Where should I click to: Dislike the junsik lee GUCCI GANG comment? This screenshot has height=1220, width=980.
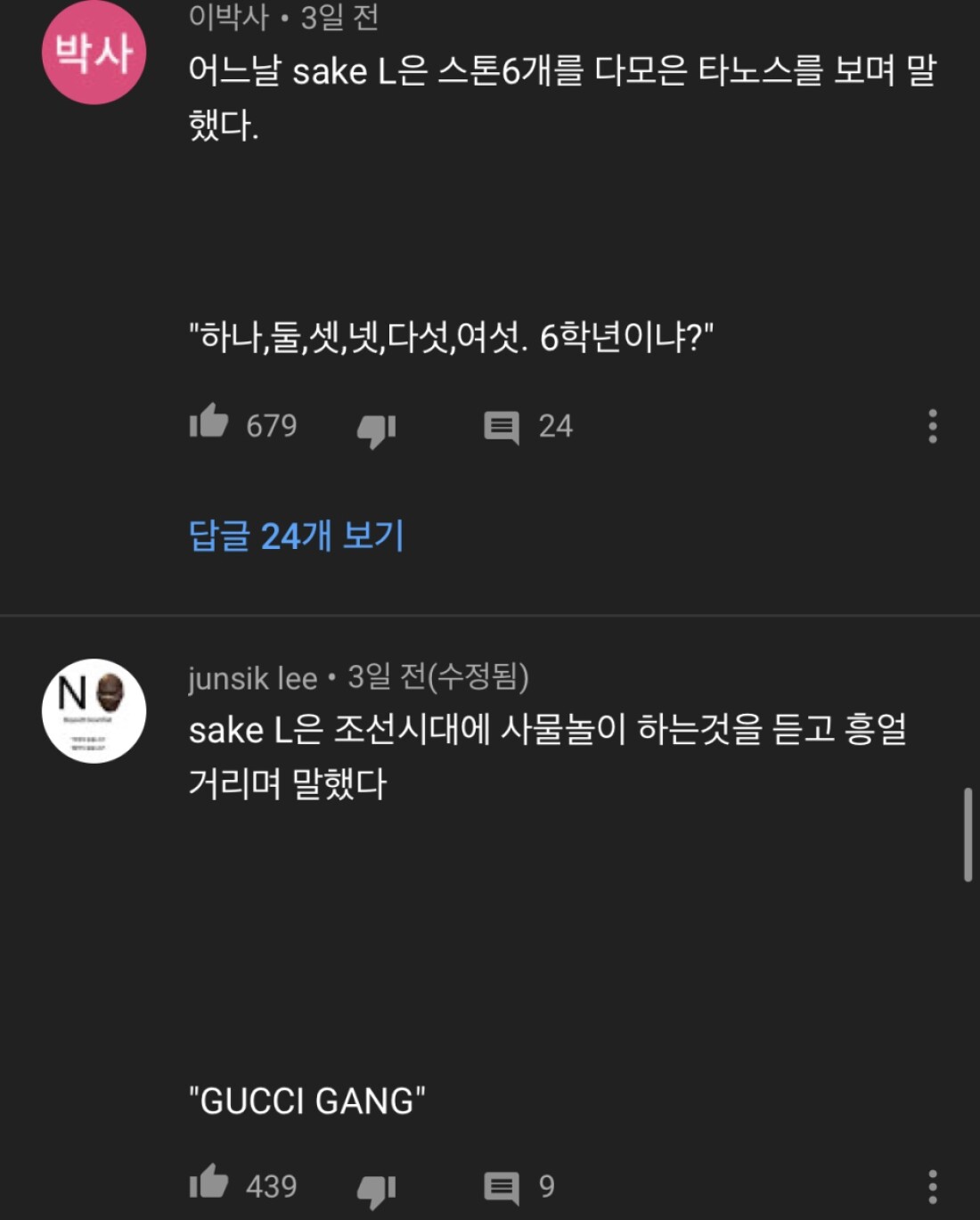point(376,1191)
